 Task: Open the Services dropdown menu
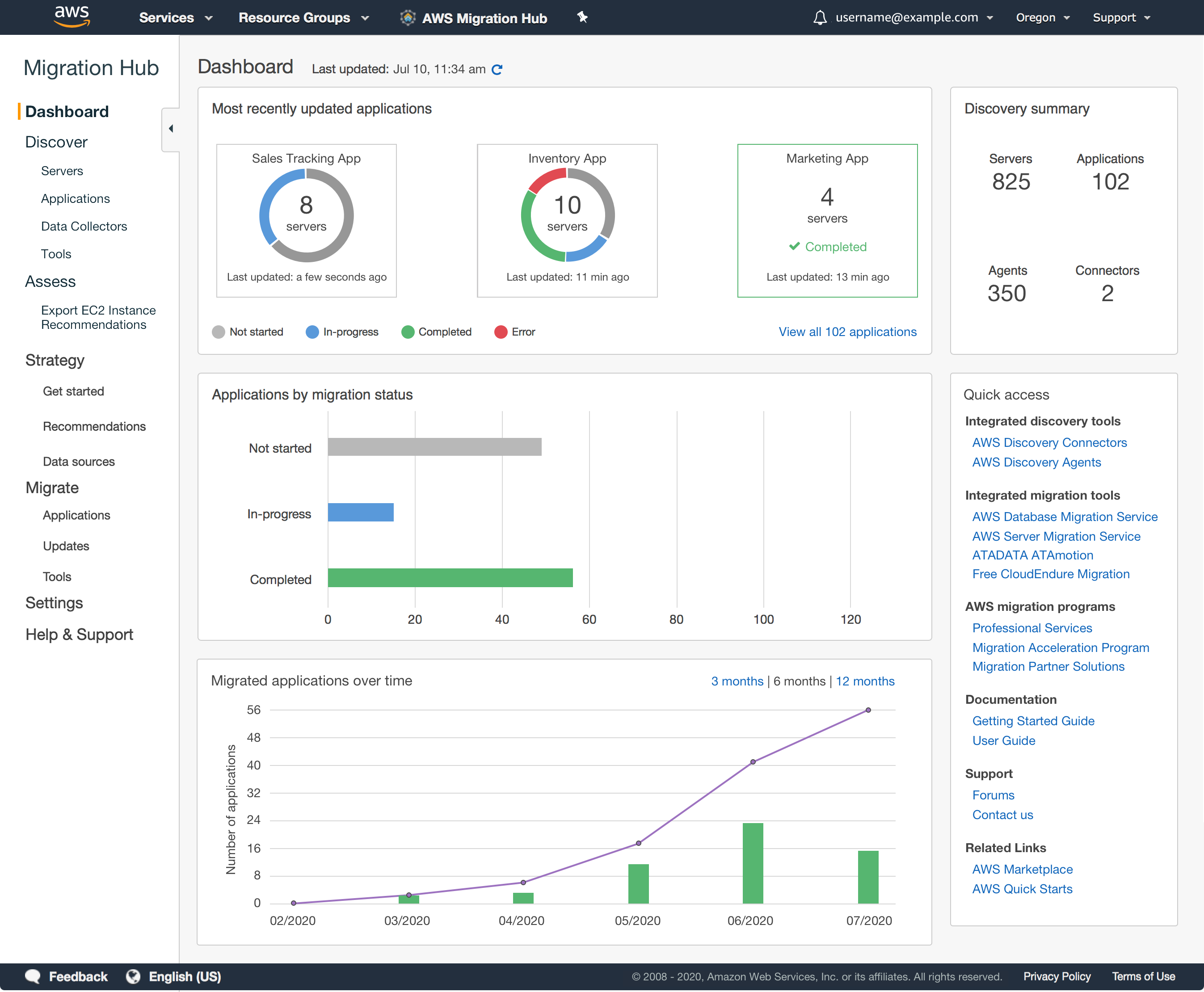click(x=176, y=18)
